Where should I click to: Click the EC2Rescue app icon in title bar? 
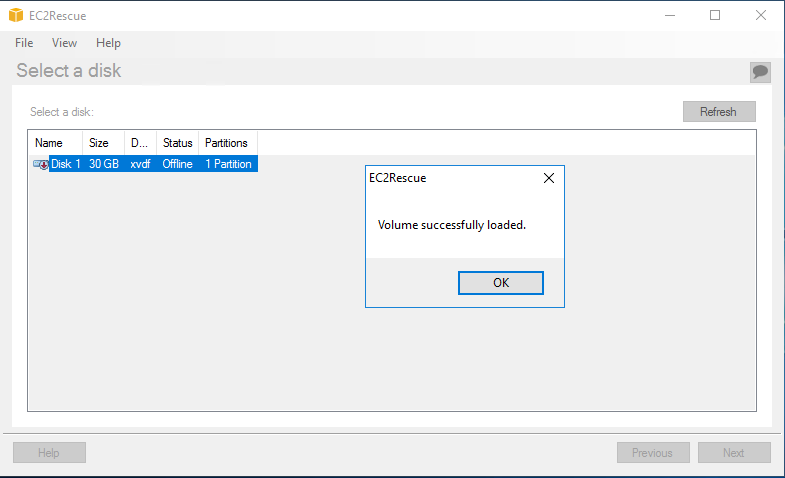[16, 16]
